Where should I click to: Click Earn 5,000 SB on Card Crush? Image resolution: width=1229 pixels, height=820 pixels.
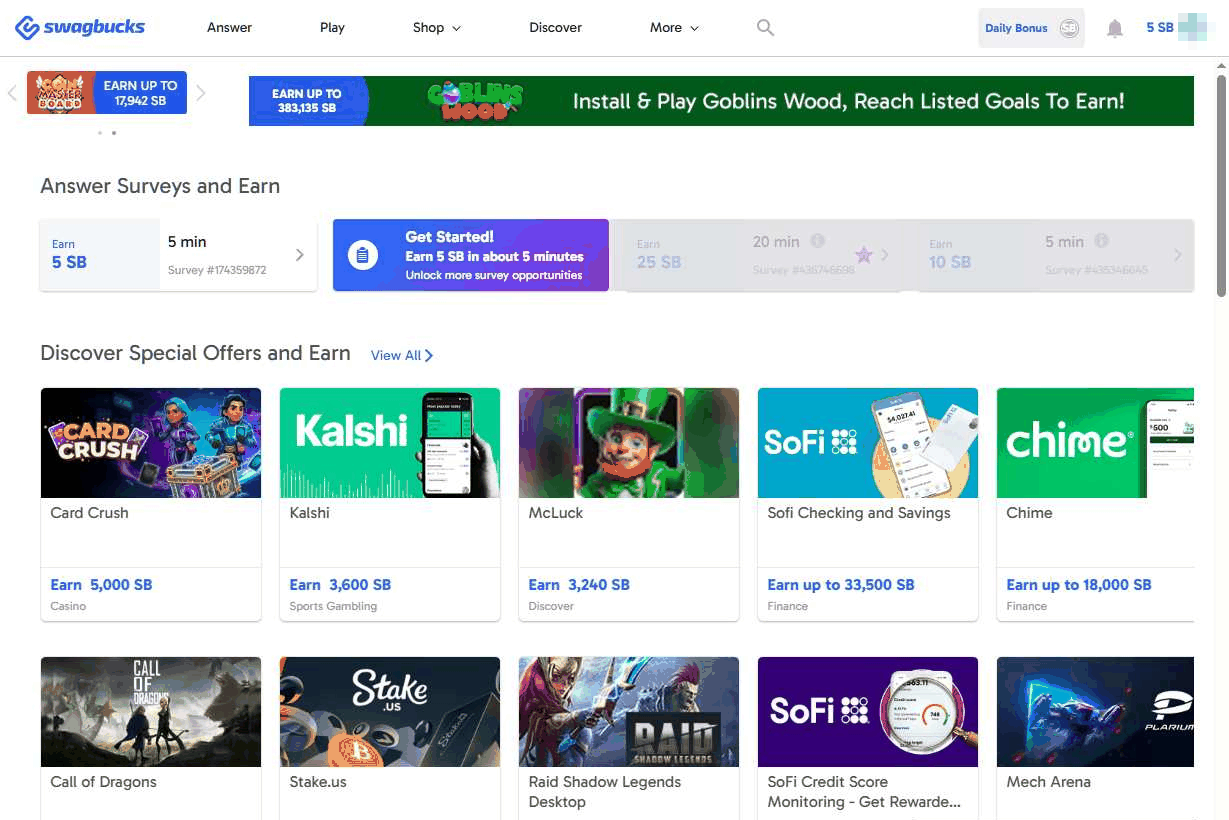[101, 585]
